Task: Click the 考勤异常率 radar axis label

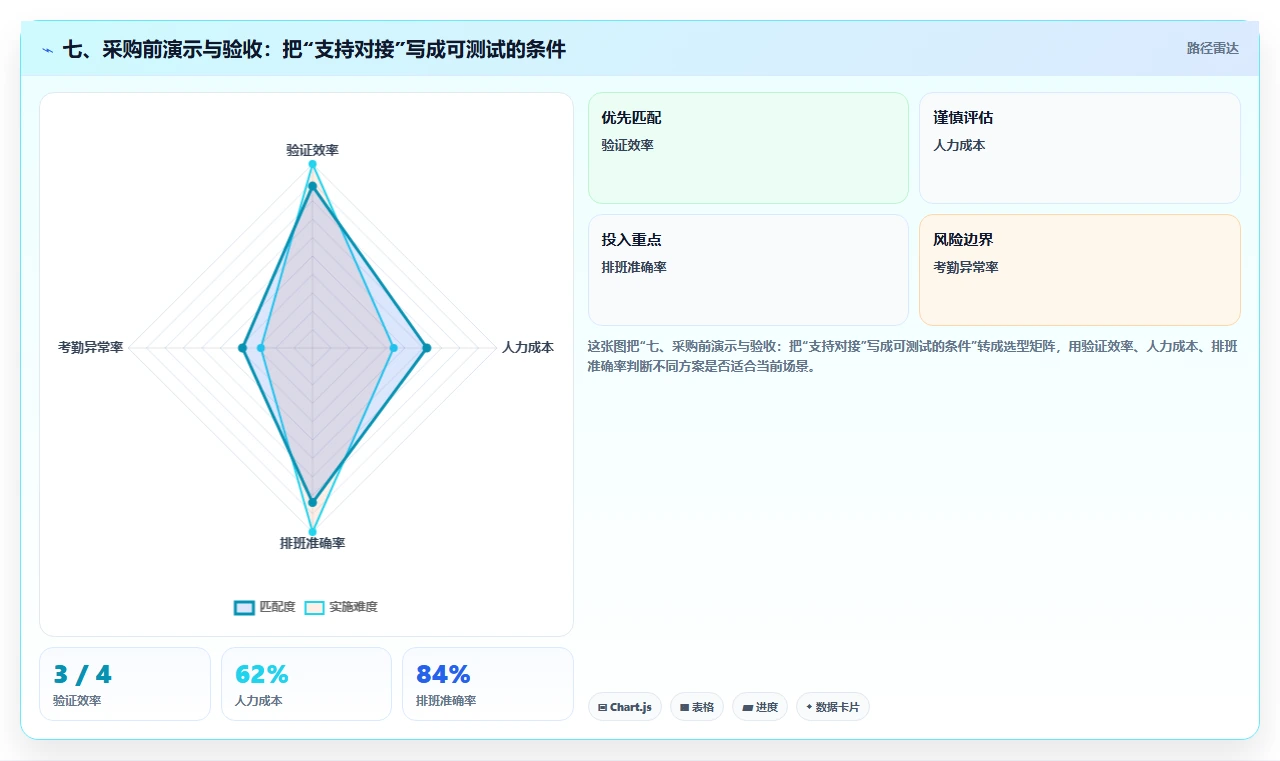Action: click(x=90, y=348)
